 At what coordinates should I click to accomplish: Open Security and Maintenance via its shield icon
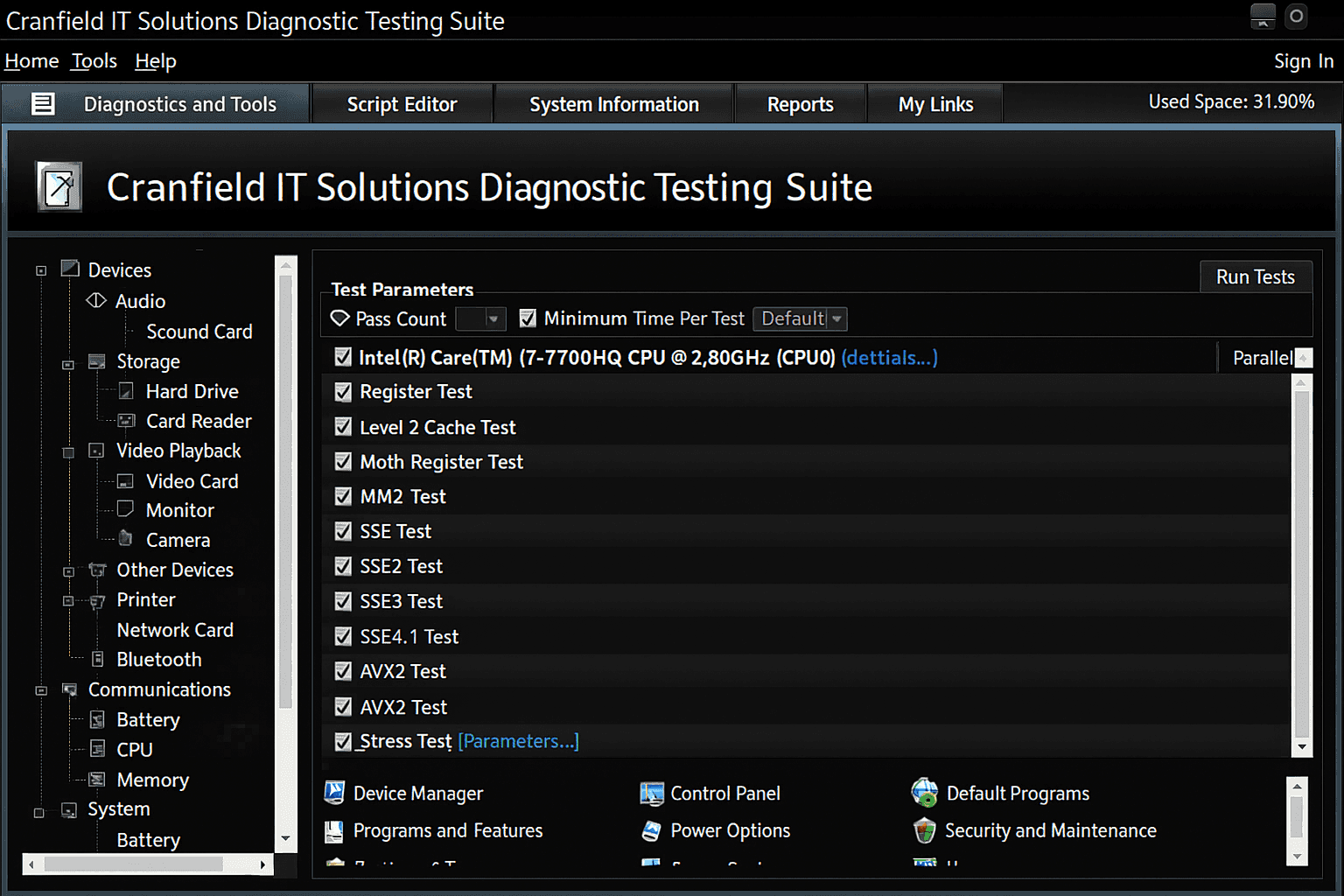point(924,830)
